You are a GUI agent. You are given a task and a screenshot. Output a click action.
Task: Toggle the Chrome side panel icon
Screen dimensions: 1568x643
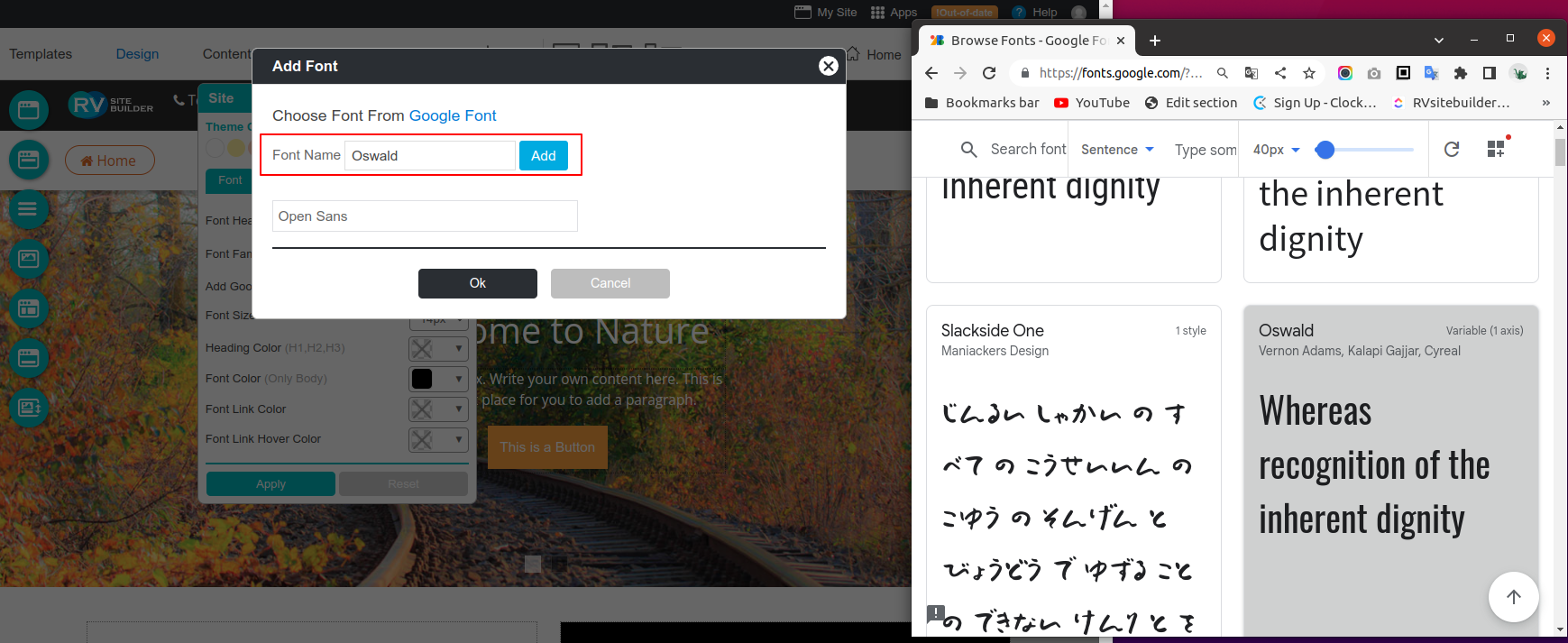[1490, 73]
